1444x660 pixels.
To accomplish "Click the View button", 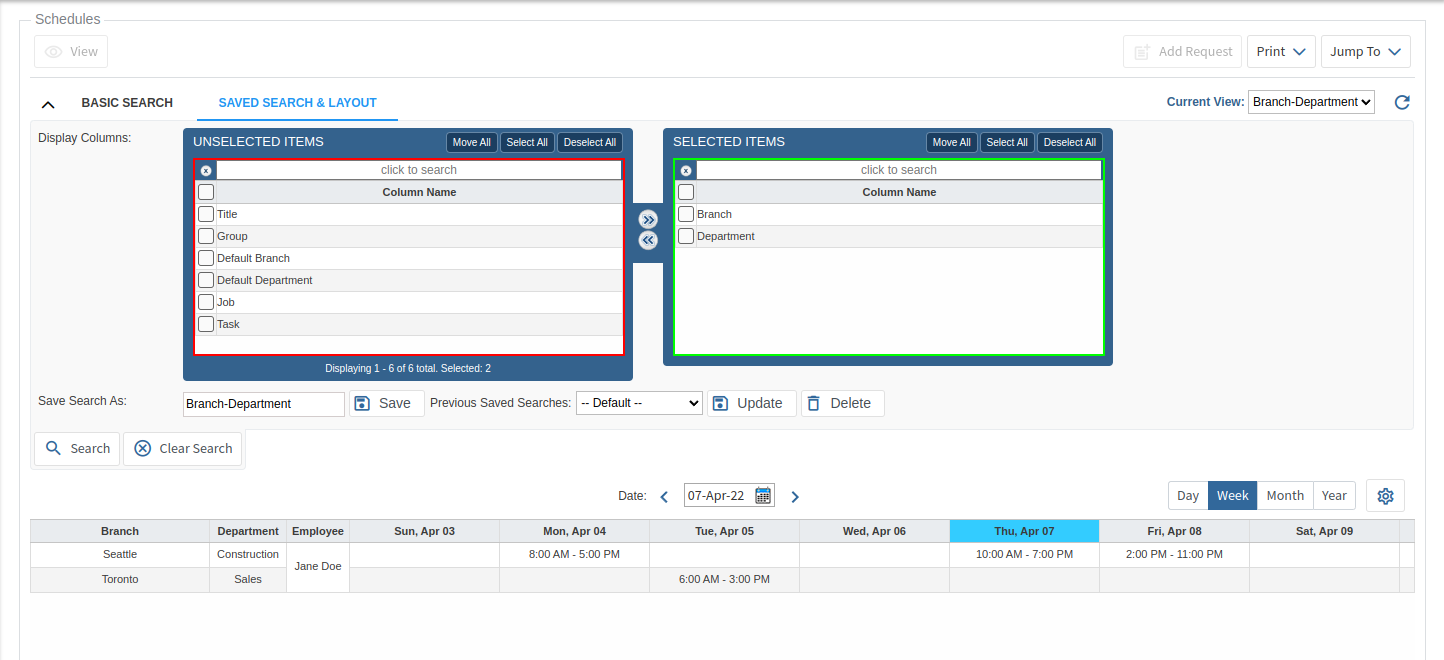I will point(71,51).
